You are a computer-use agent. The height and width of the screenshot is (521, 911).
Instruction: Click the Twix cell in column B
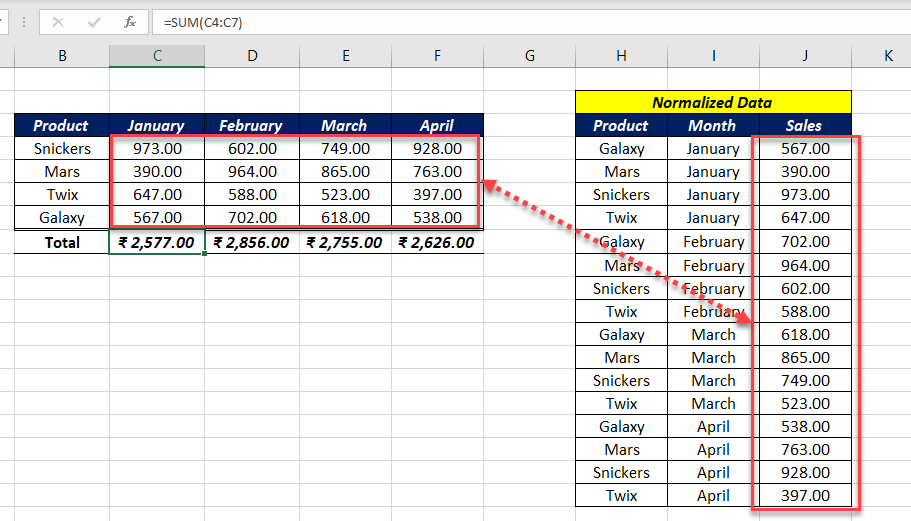point(62,195)
